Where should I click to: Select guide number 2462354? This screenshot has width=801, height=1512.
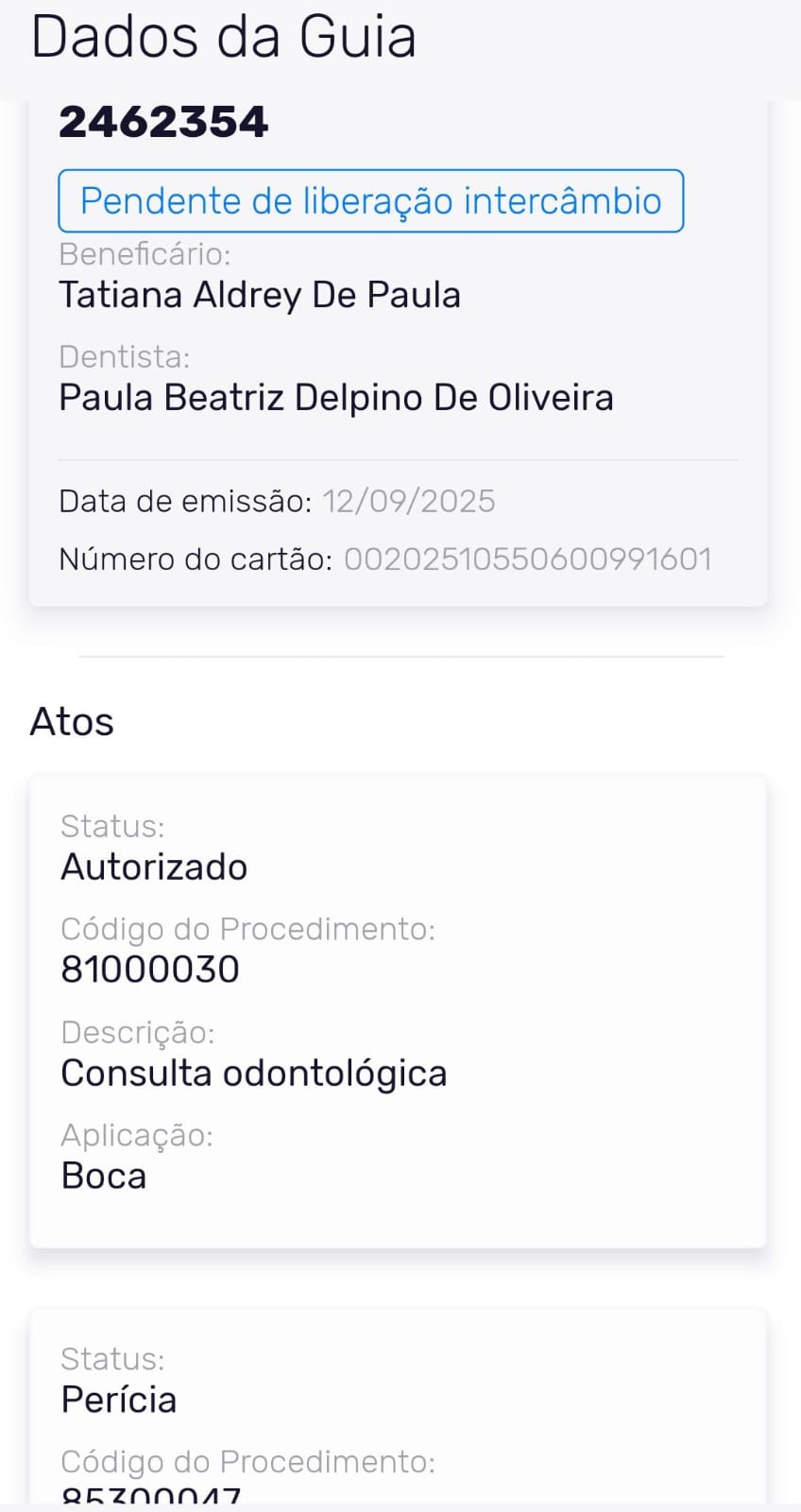163,123
